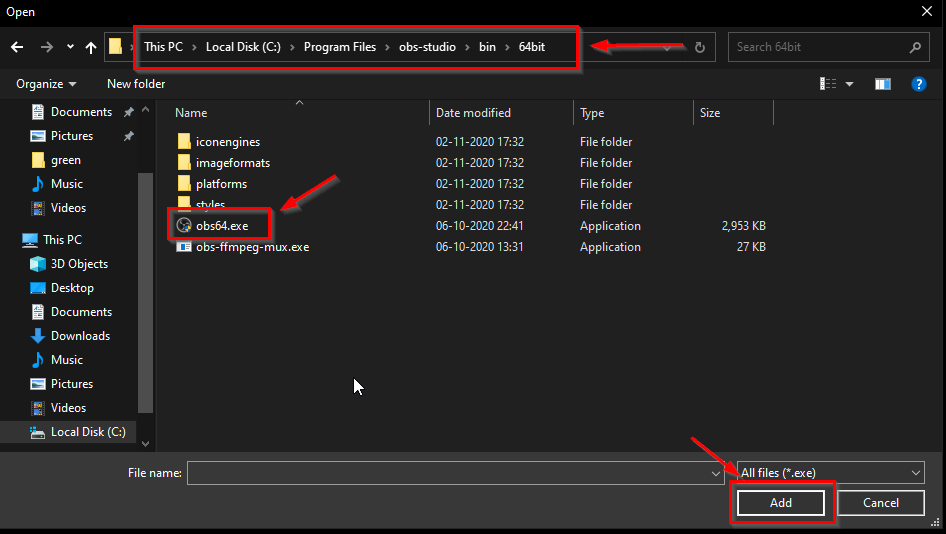Viewport: 946px width, 534px height.
Task: Expand chevron after obs-studio breadcrumb
Action: (x=468, y=47)
